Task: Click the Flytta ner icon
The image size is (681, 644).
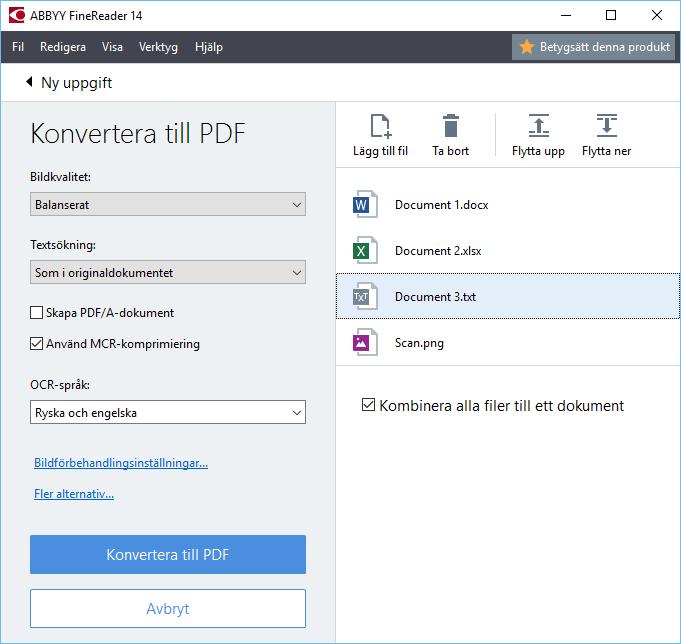Action: (x=607, y=125)
